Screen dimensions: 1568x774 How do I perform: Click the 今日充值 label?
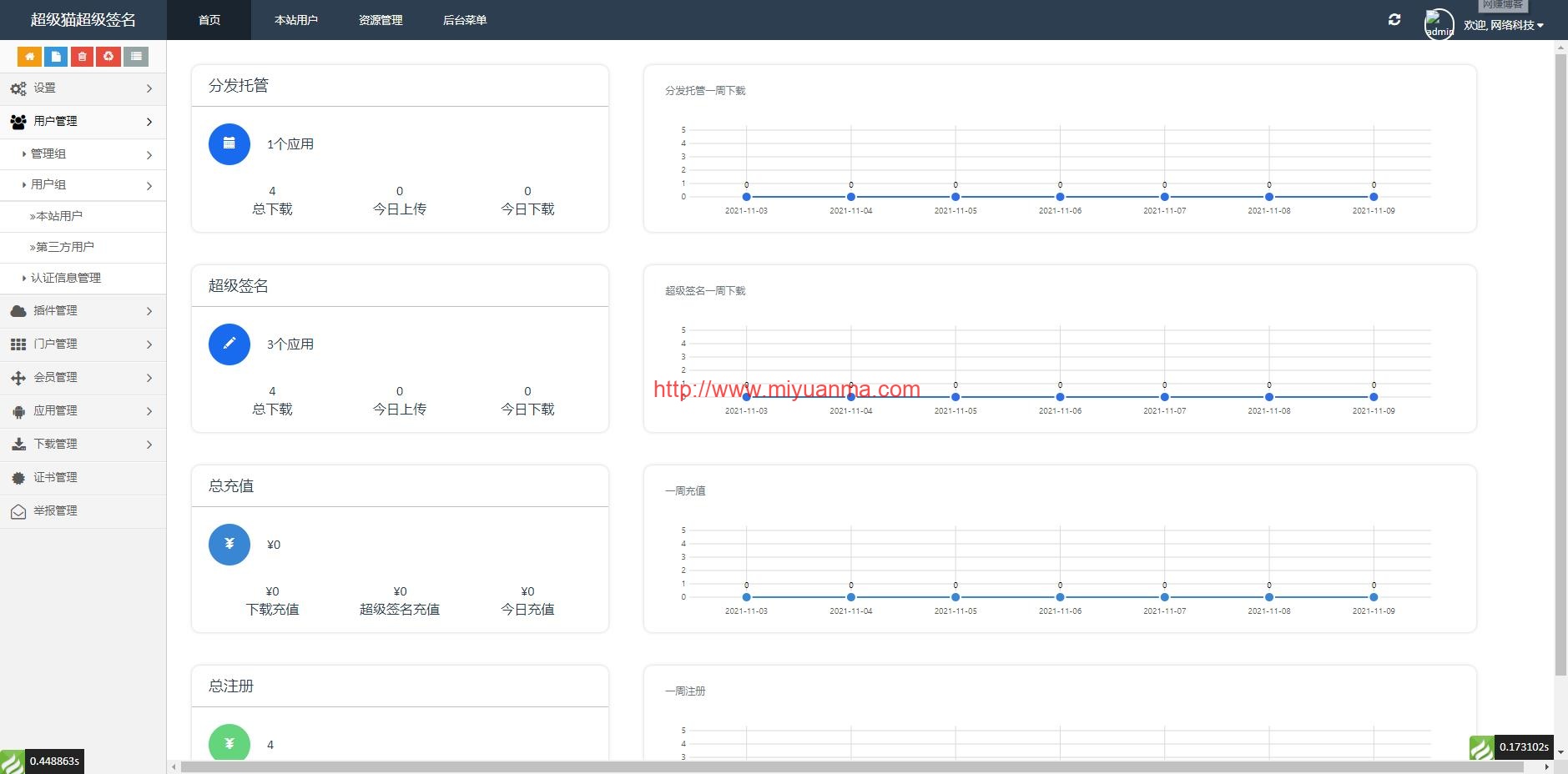(527, 610)
